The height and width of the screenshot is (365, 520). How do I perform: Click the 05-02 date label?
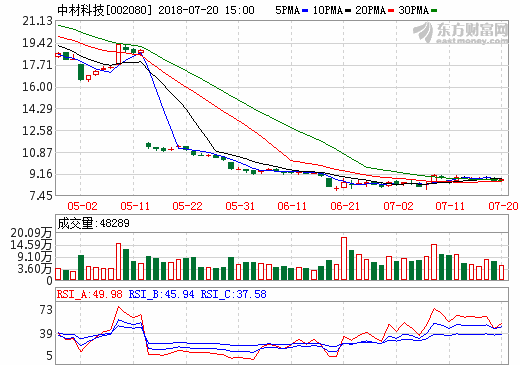click(x=82, y=206)
